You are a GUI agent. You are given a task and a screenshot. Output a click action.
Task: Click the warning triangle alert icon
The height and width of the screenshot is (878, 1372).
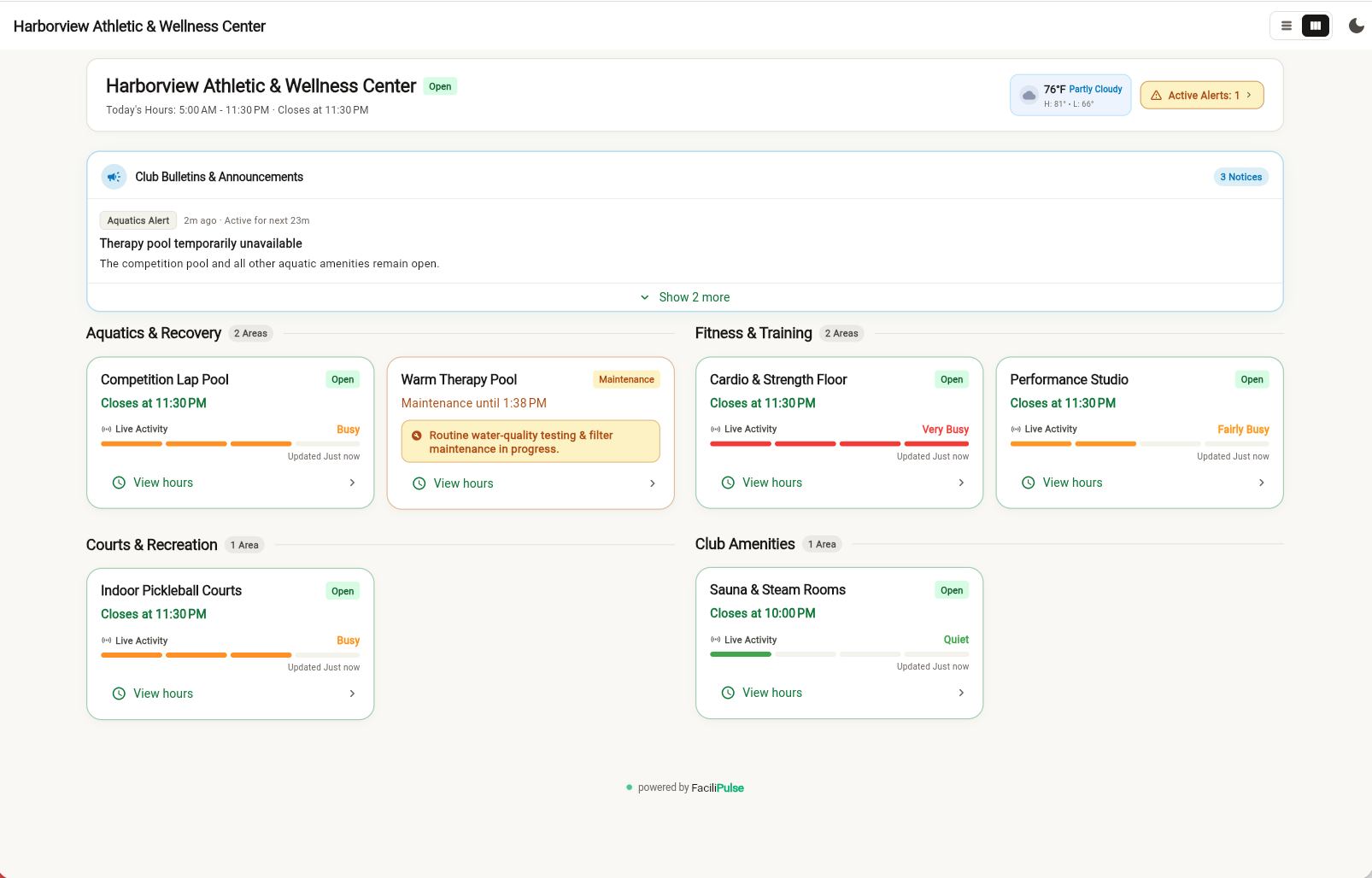1156,96
